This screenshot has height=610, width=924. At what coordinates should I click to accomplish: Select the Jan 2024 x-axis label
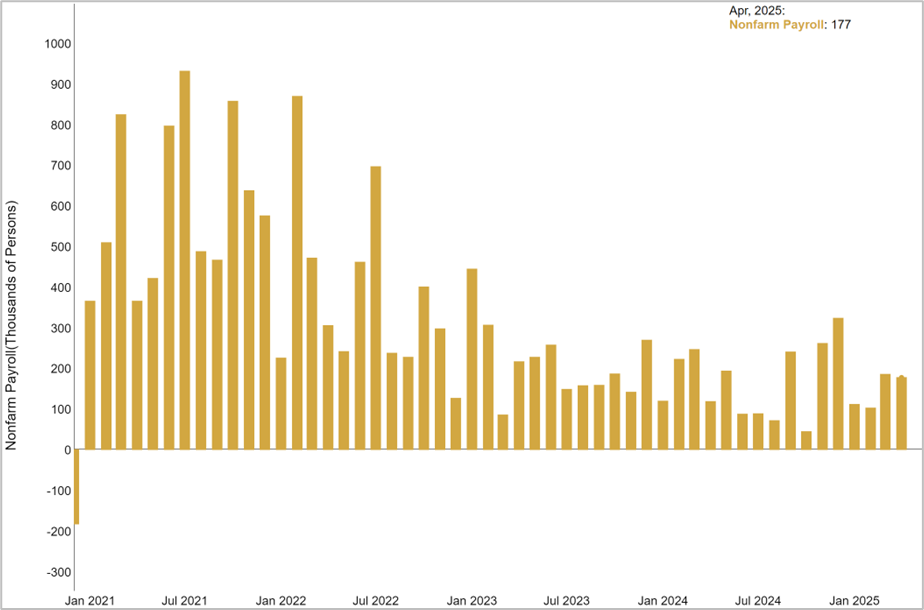click(663, 601)
